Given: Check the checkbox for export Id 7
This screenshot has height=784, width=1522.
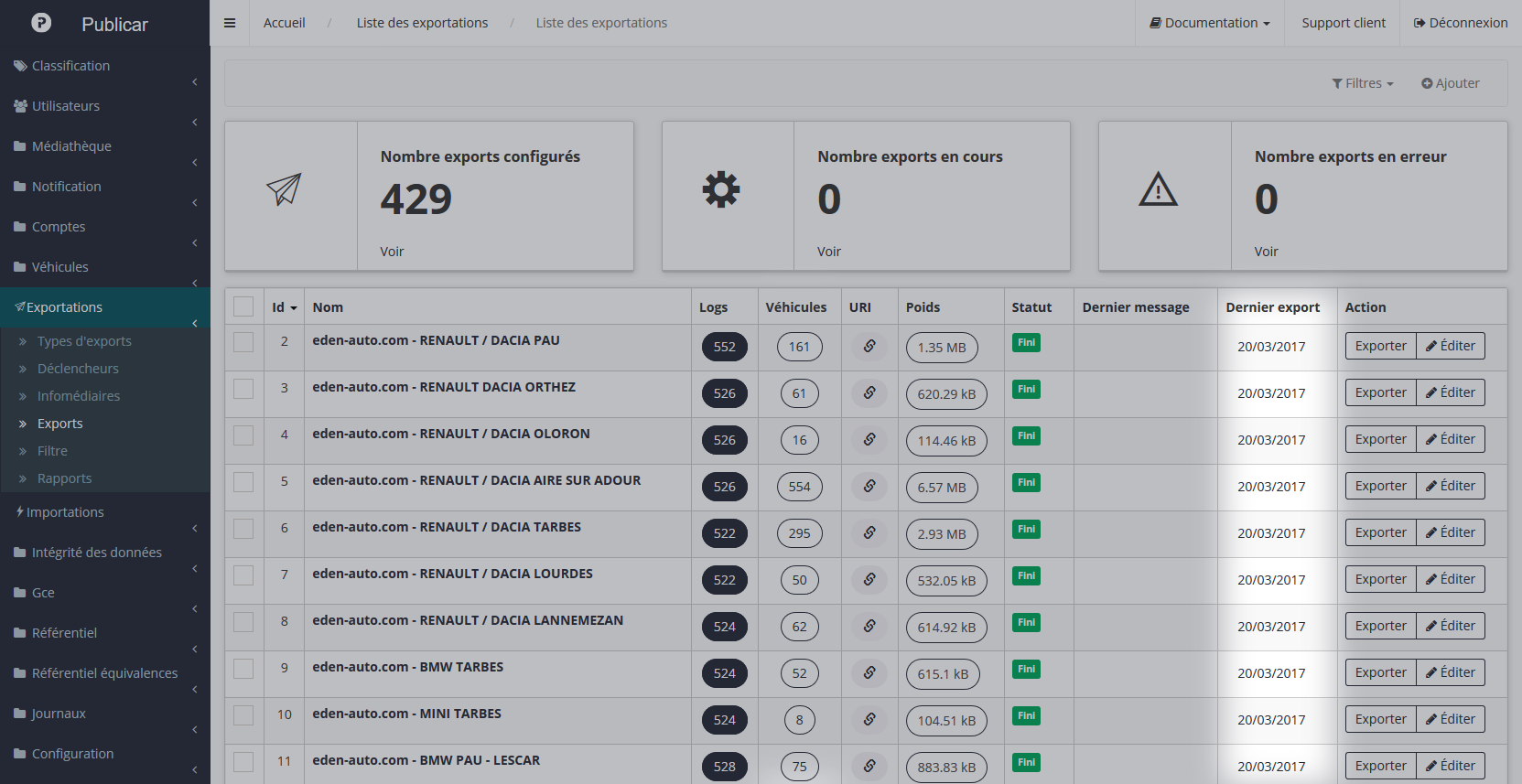Looking at the screenshot, I should coord(243,575).
